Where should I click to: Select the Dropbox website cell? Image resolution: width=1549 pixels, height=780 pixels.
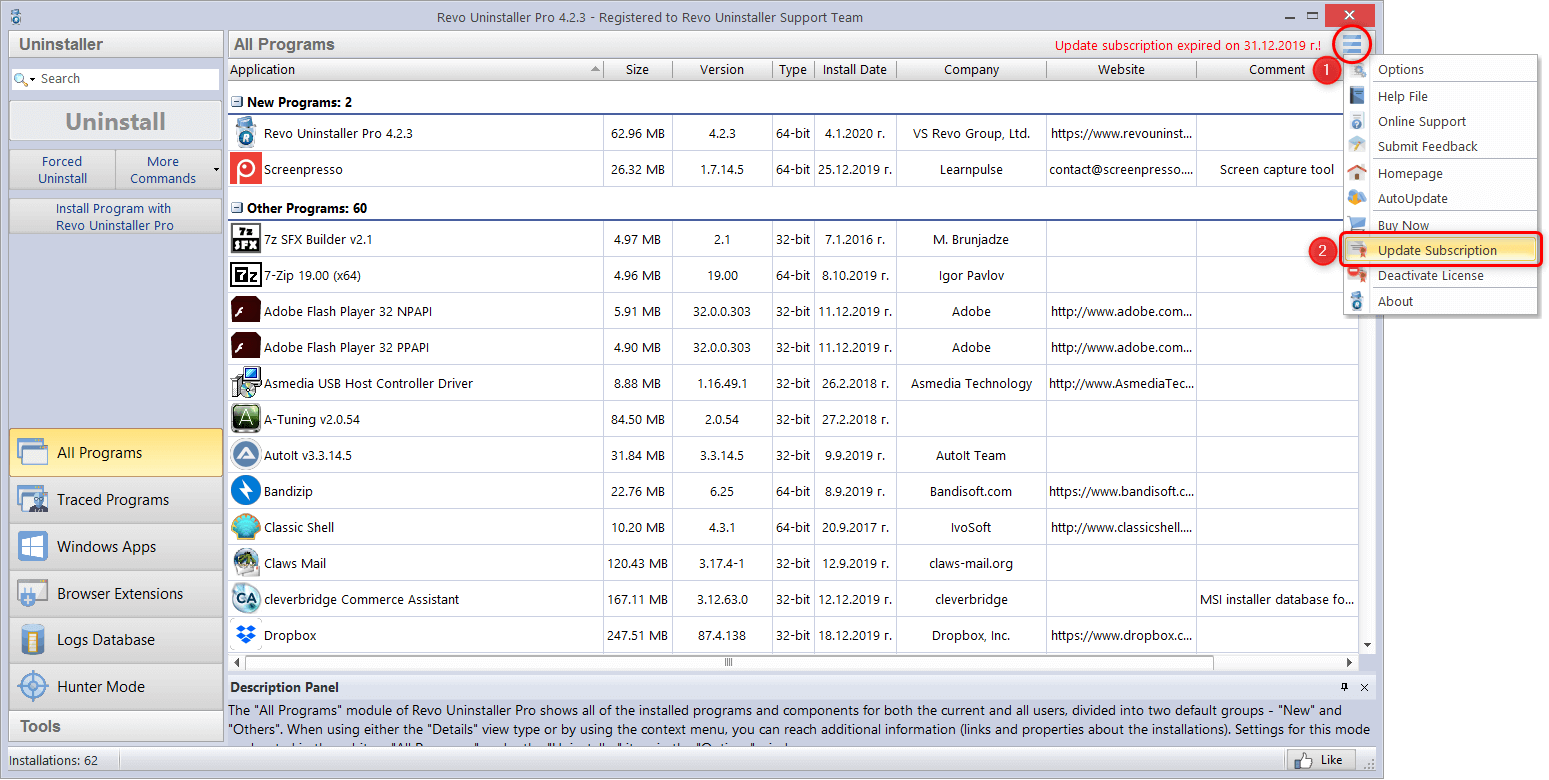point(1121,635)
